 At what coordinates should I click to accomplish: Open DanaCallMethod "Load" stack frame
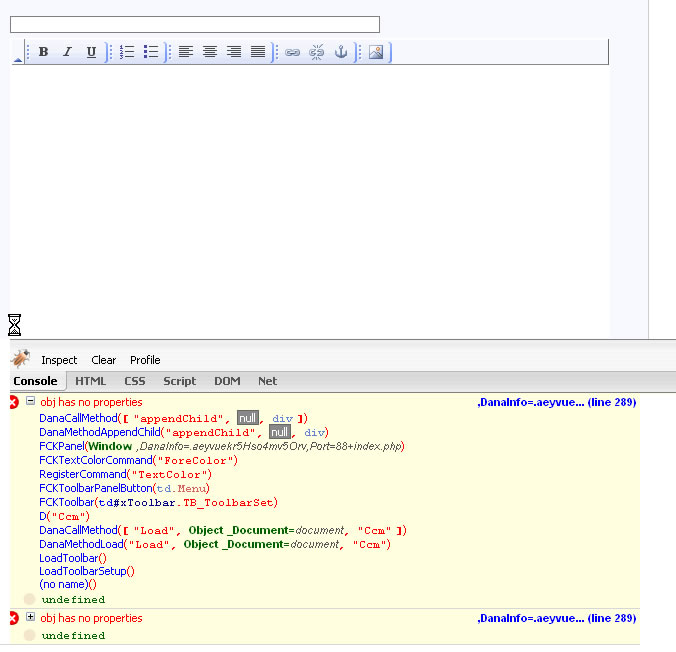click(78, 530)
